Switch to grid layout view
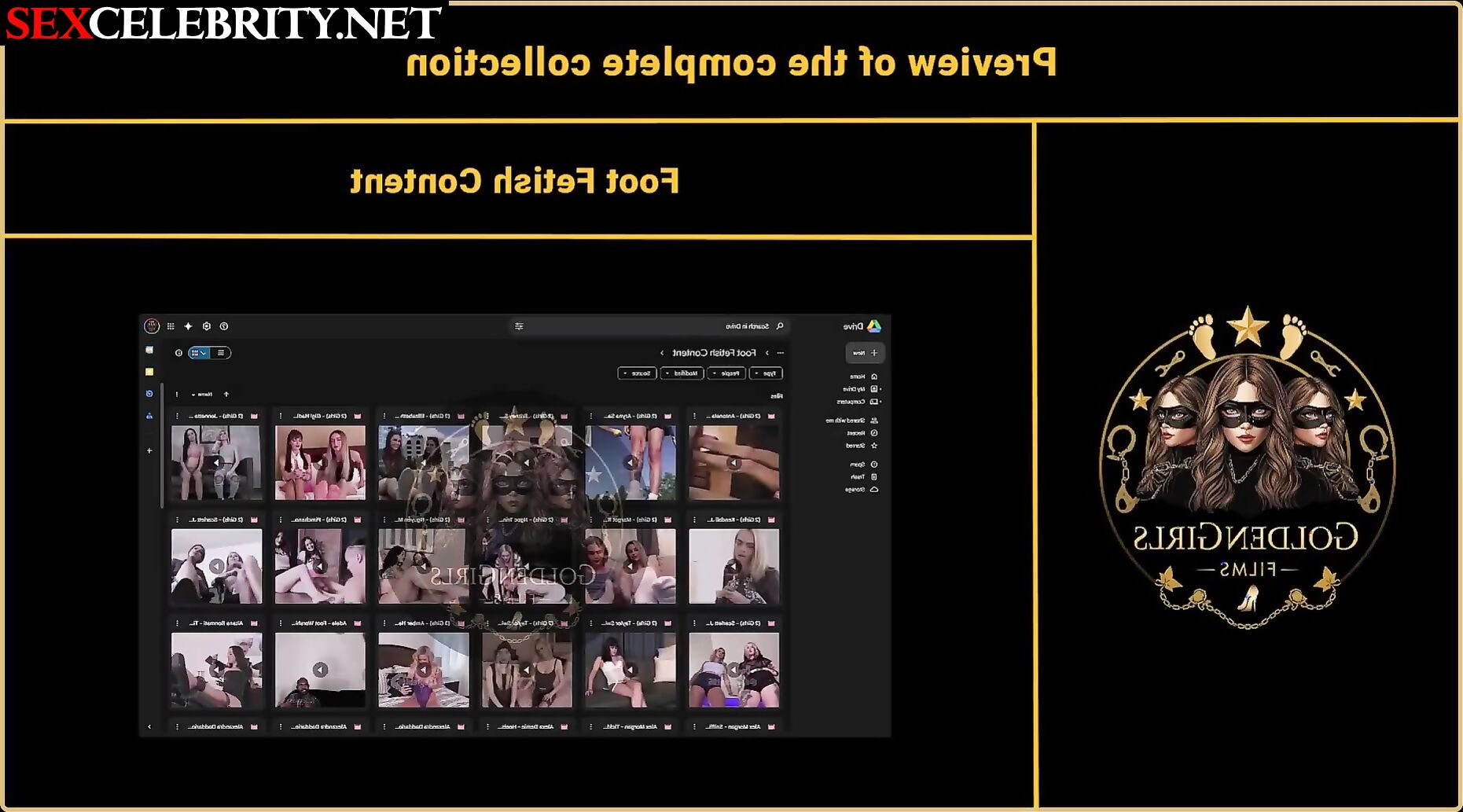The image size is (1463, 812). click(x=199, y=353)
